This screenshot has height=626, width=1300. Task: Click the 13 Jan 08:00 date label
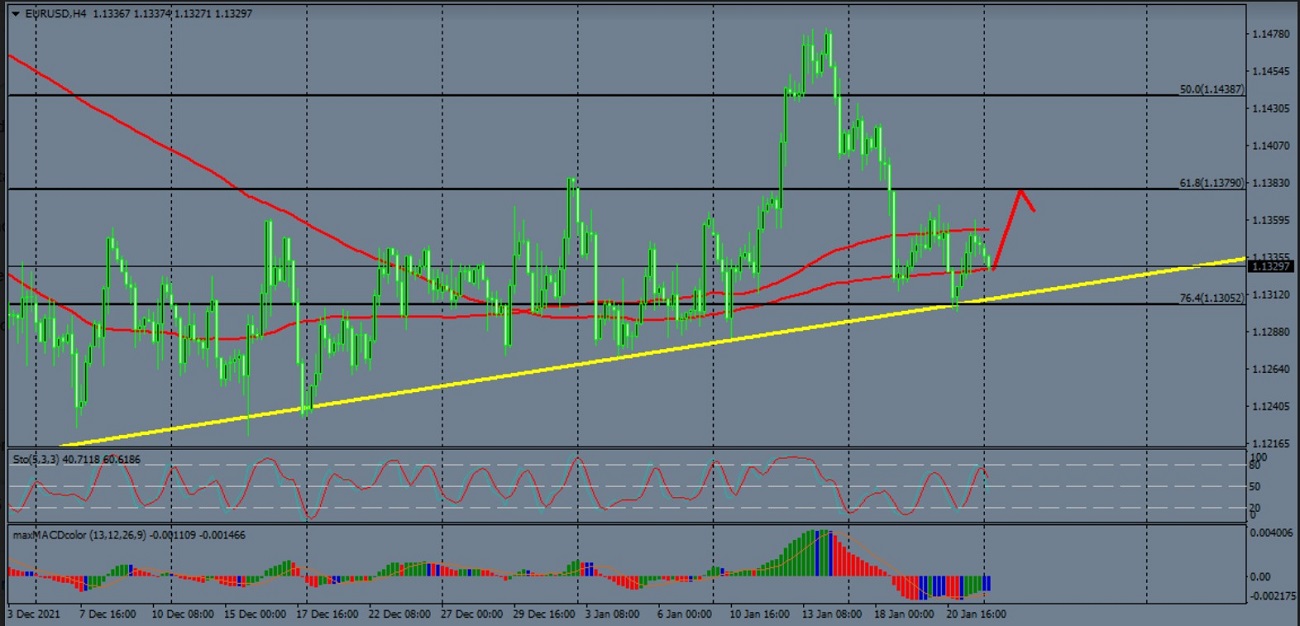(x=832, y=613)
